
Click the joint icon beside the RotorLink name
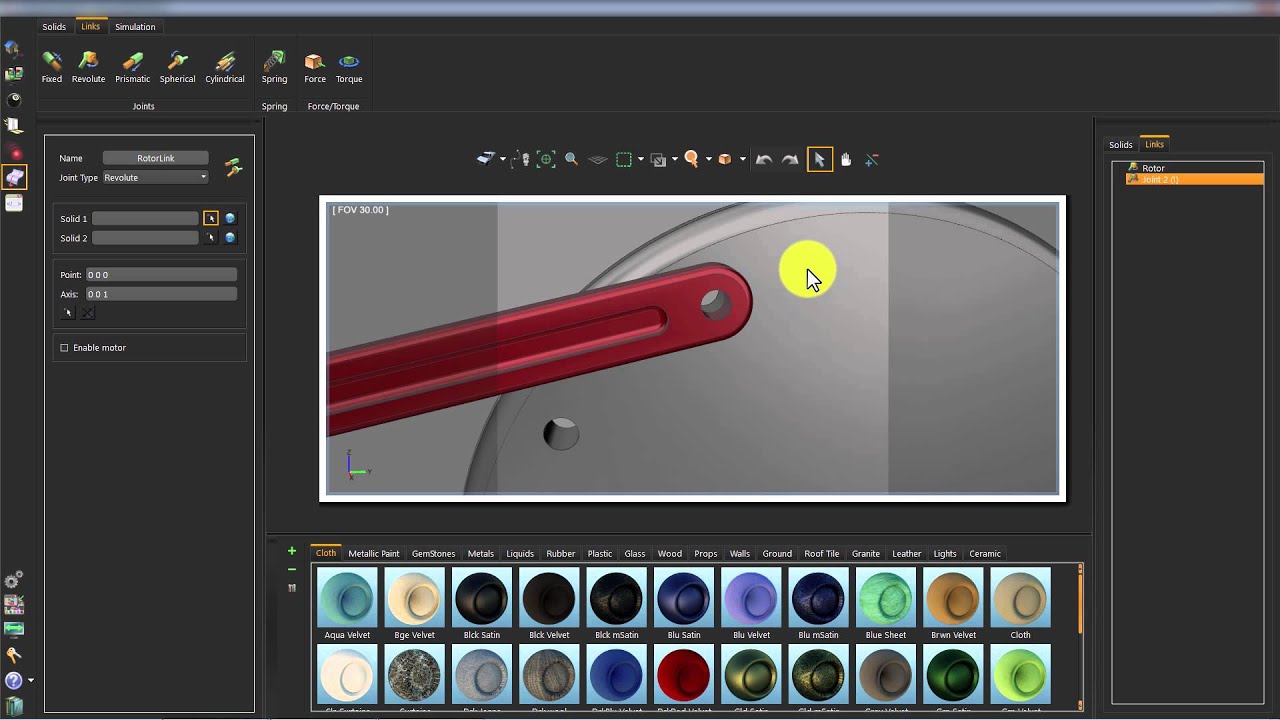(x=234, y=168)
